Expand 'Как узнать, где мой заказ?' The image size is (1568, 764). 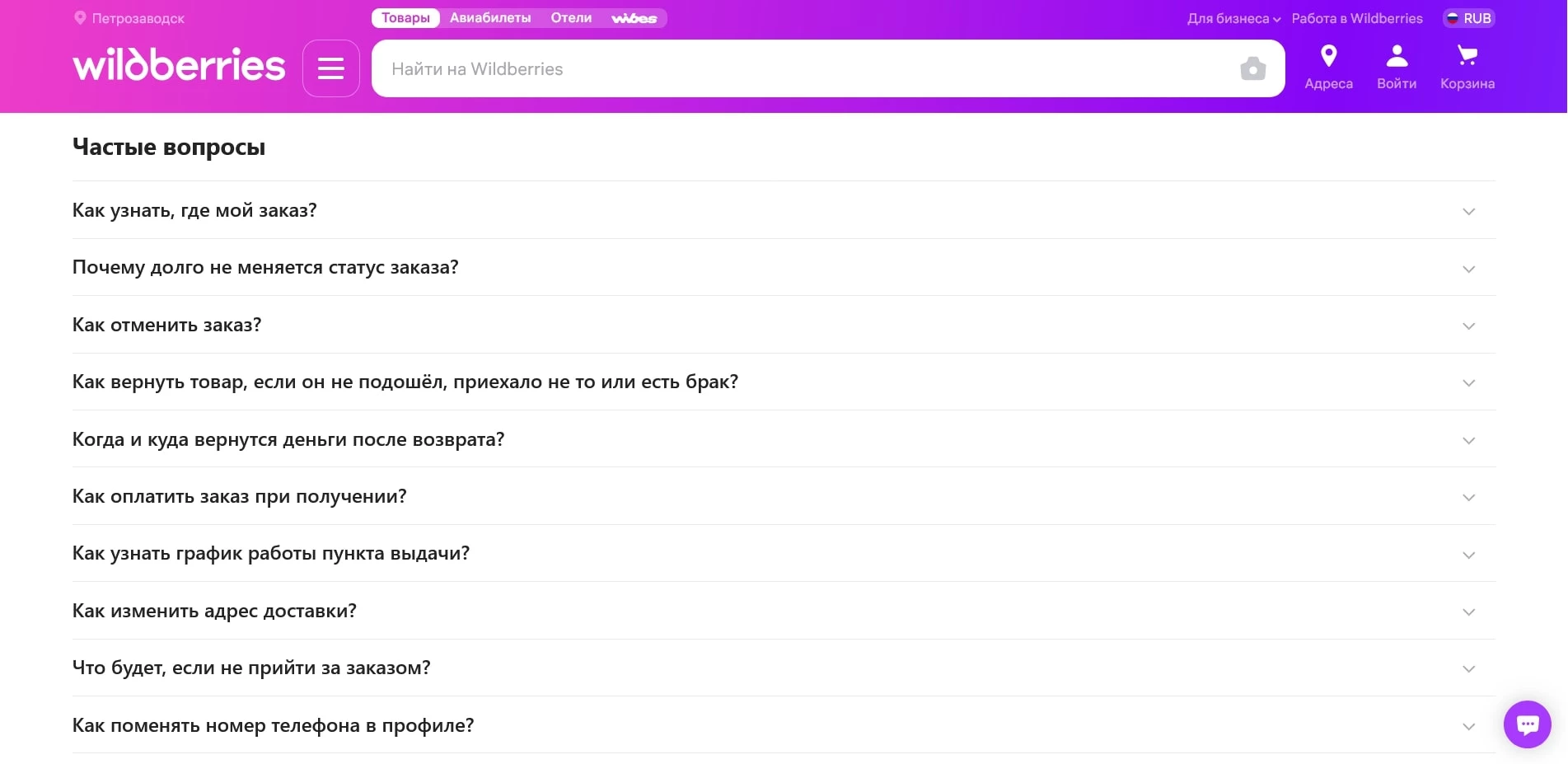1468,211
